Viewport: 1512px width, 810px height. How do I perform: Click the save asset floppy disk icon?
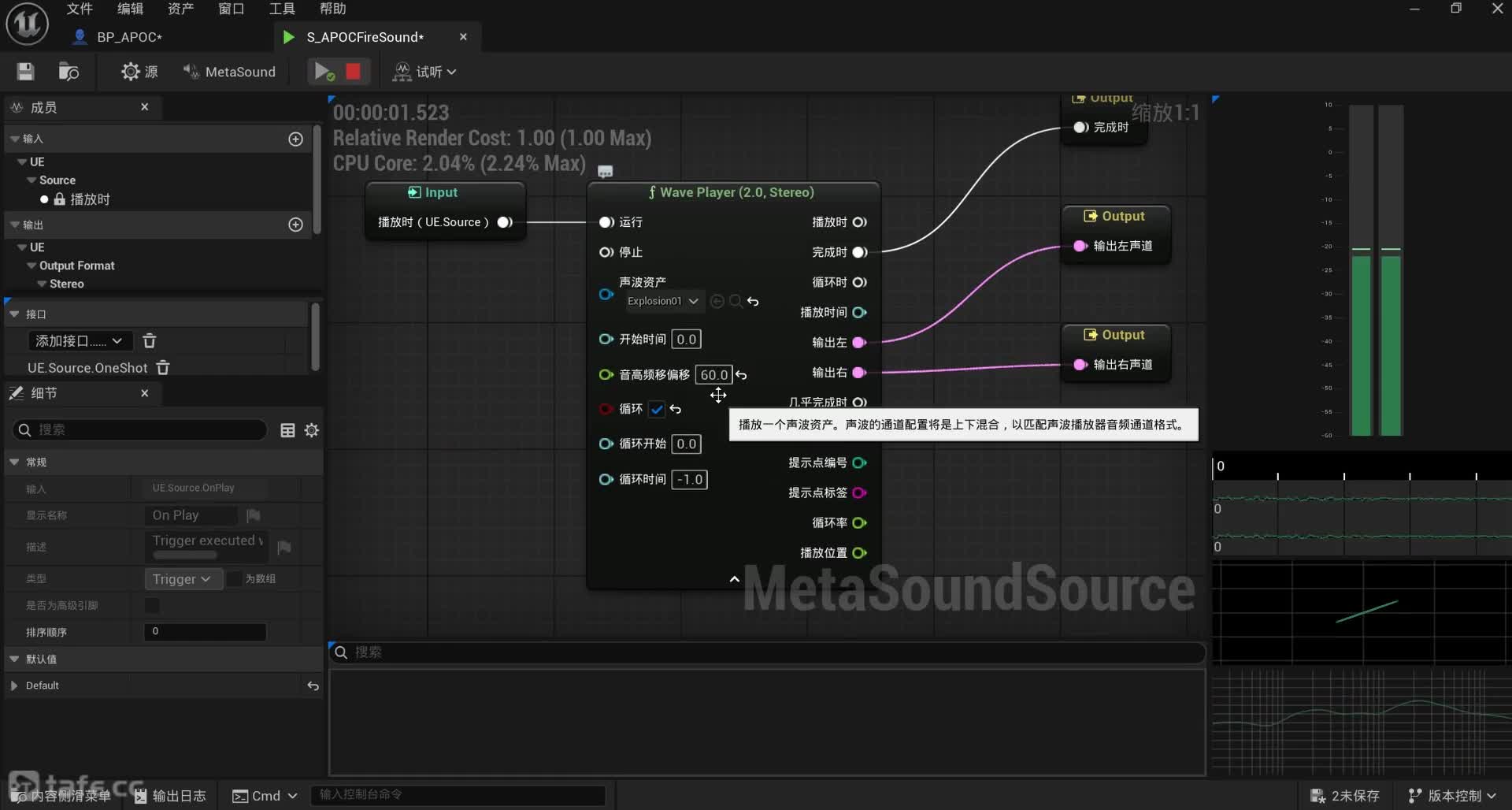pyautogui.click(x=25, y=72)
